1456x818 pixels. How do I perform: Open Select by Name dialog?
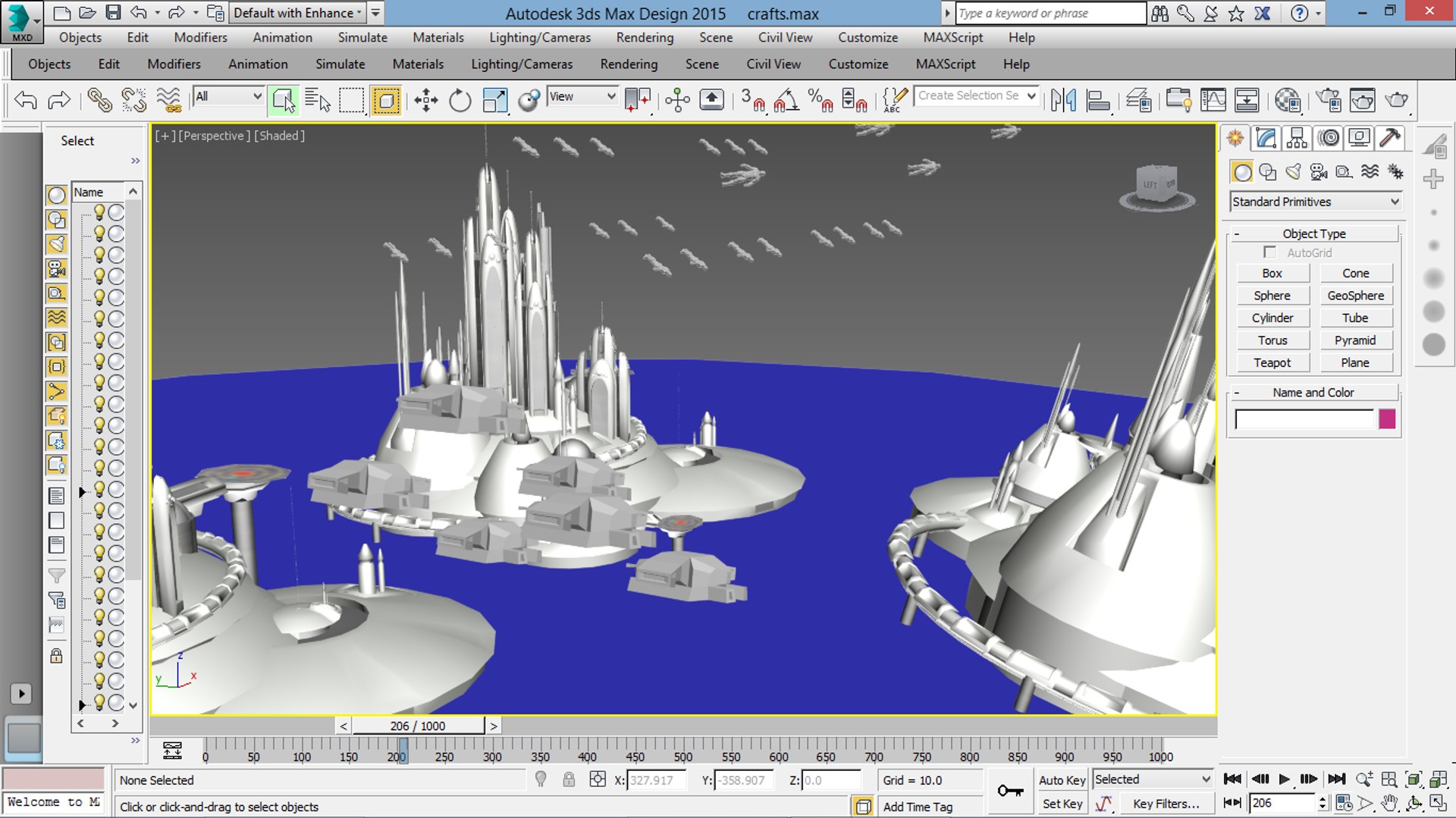(318, 100)
